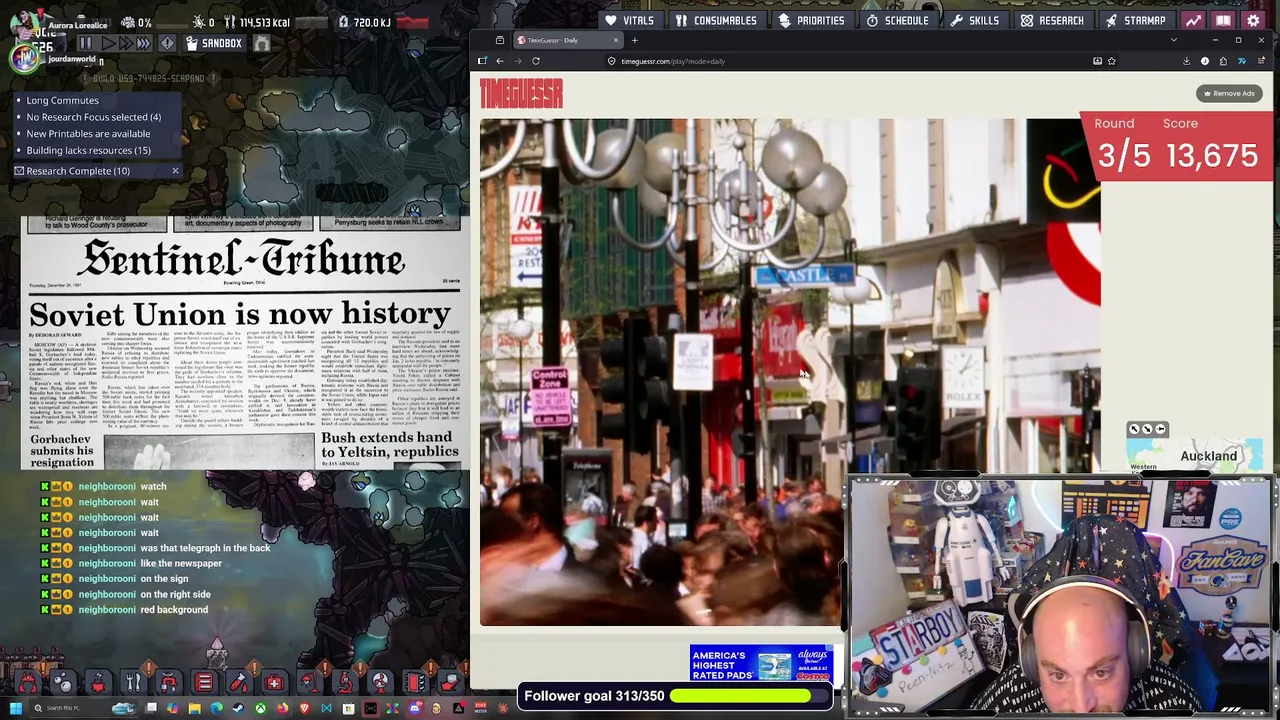The image size is (1280, 720).
Task: Click the TimeGuessr logo
Action: [x=521, y=94]
